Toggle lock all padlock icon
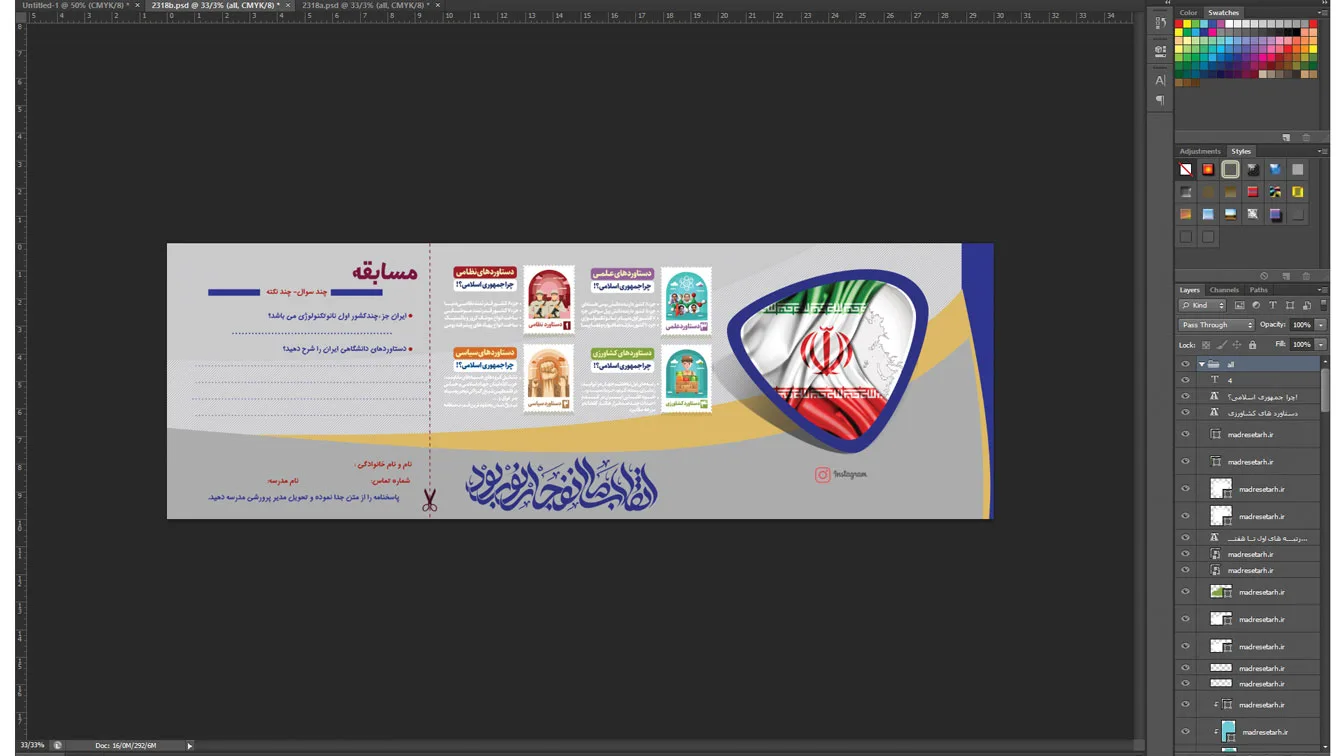This screenshot has width=1344, height=756. pos(1252,345)
